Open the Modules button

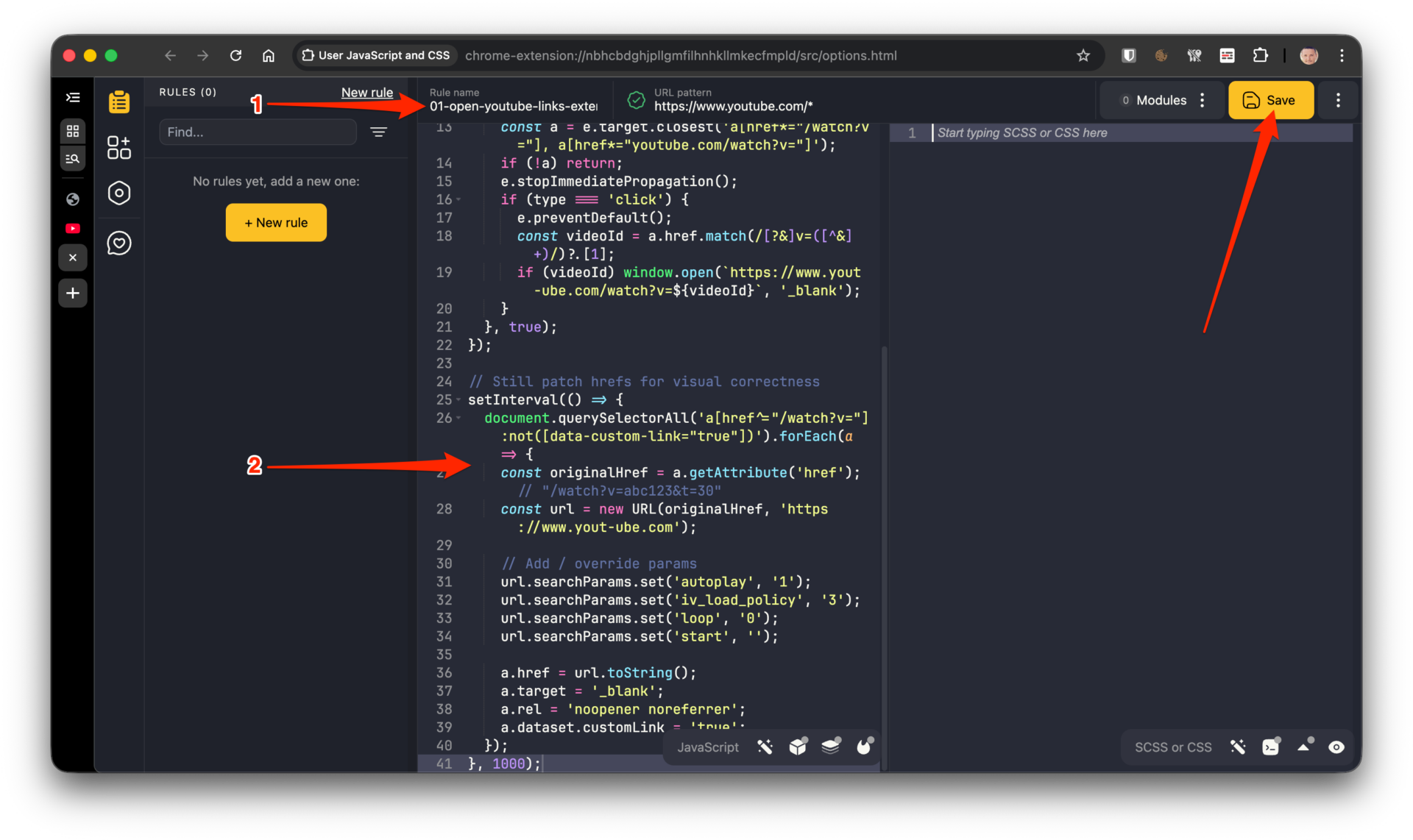[1153, 100]
